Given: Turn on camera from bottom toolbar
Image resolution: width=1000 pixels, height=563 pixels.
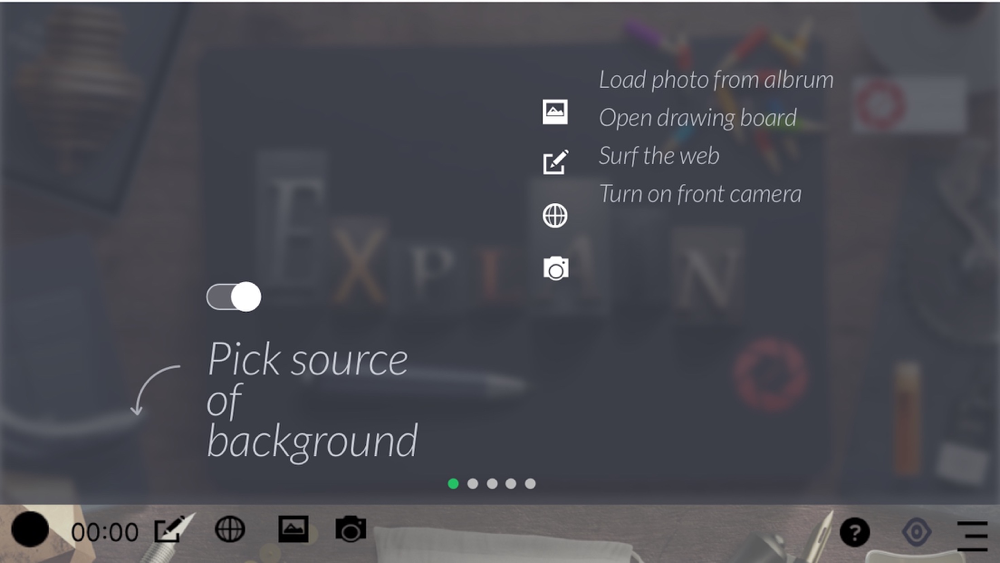Looking at the screenshot, I should pyautogui.click(x=351, y=529).
